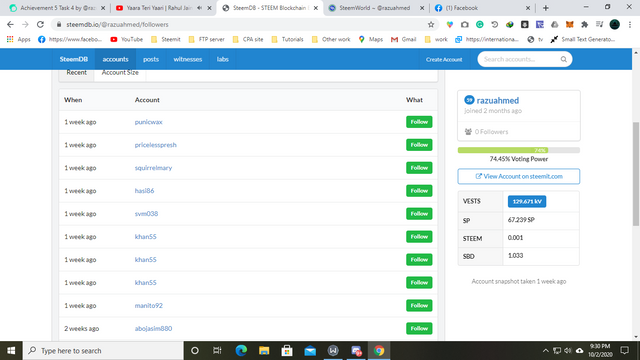This screenshot has height=360, width=640.
Task: Open the accounts menu item
Action: point(116,59)
